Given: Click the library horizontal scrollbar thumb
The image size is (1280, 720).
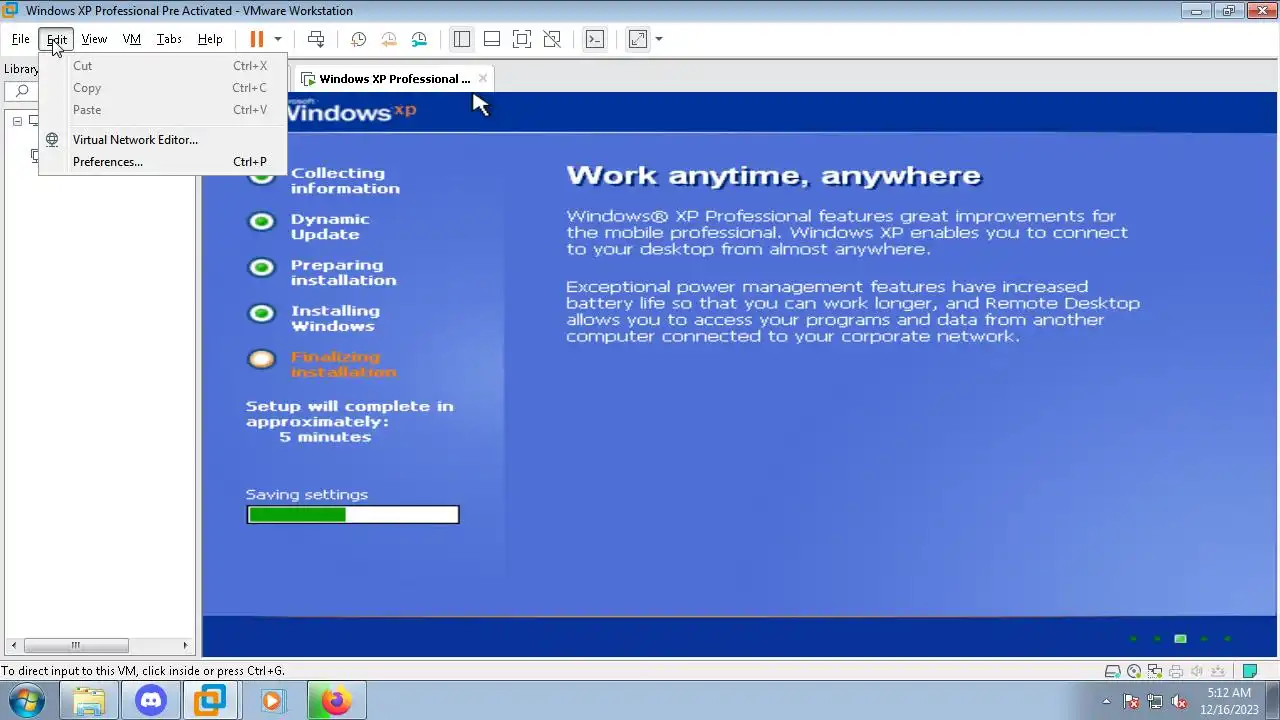Looking at the screenshot, I should tap(76, 645).
